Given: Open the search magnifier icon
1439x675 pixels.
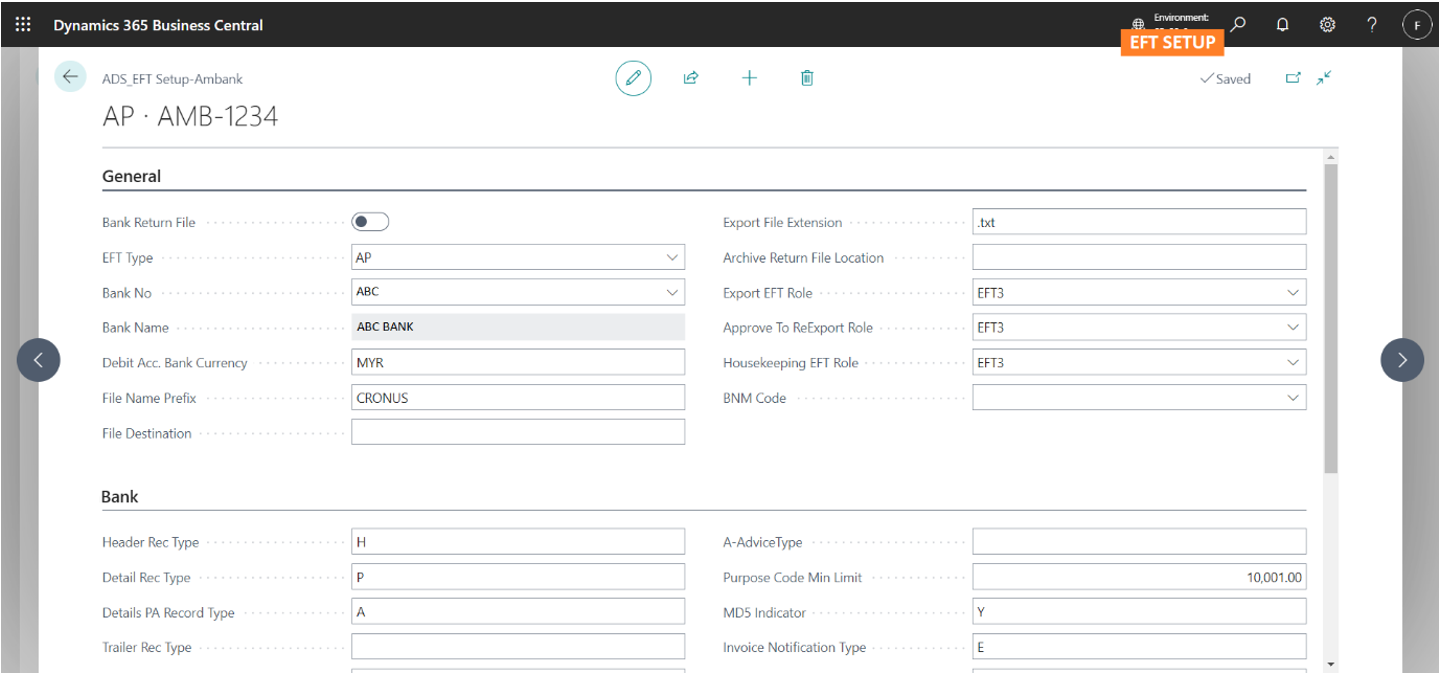Looking at the screenshot, I should (x=1238, y=24).
